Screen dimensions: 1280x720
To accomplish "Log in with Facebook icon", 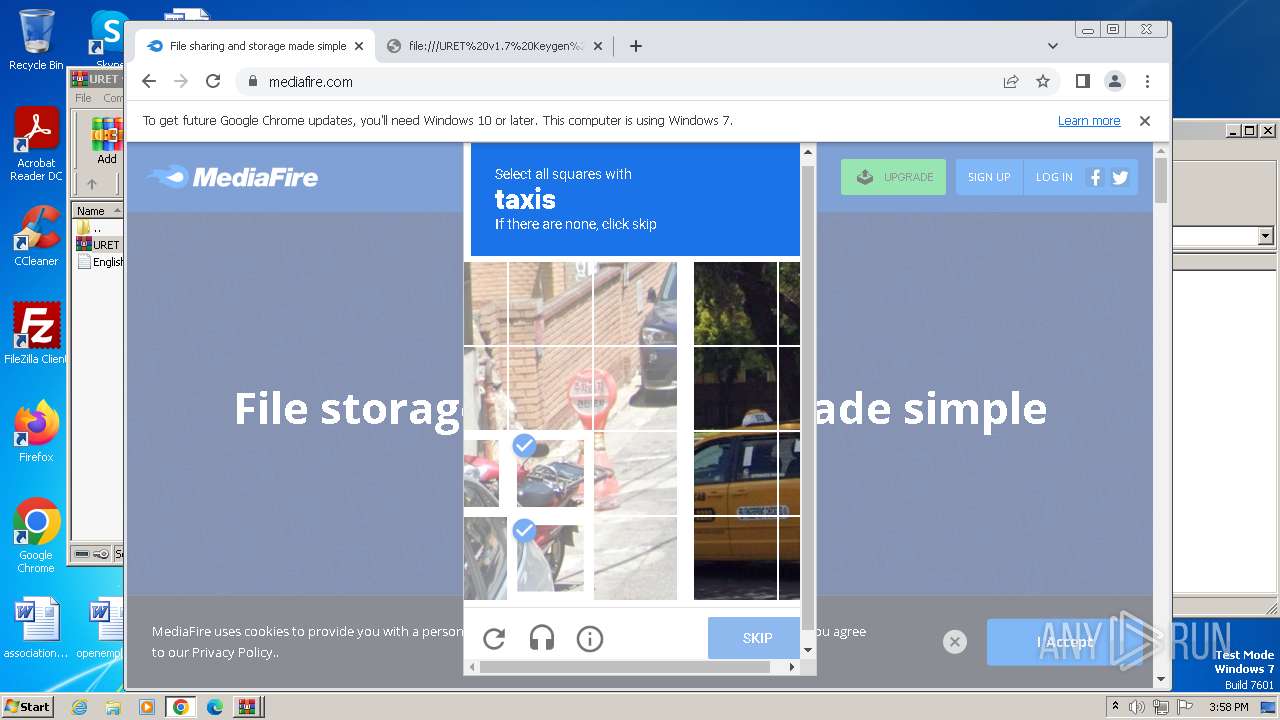I will [1095, 177].
